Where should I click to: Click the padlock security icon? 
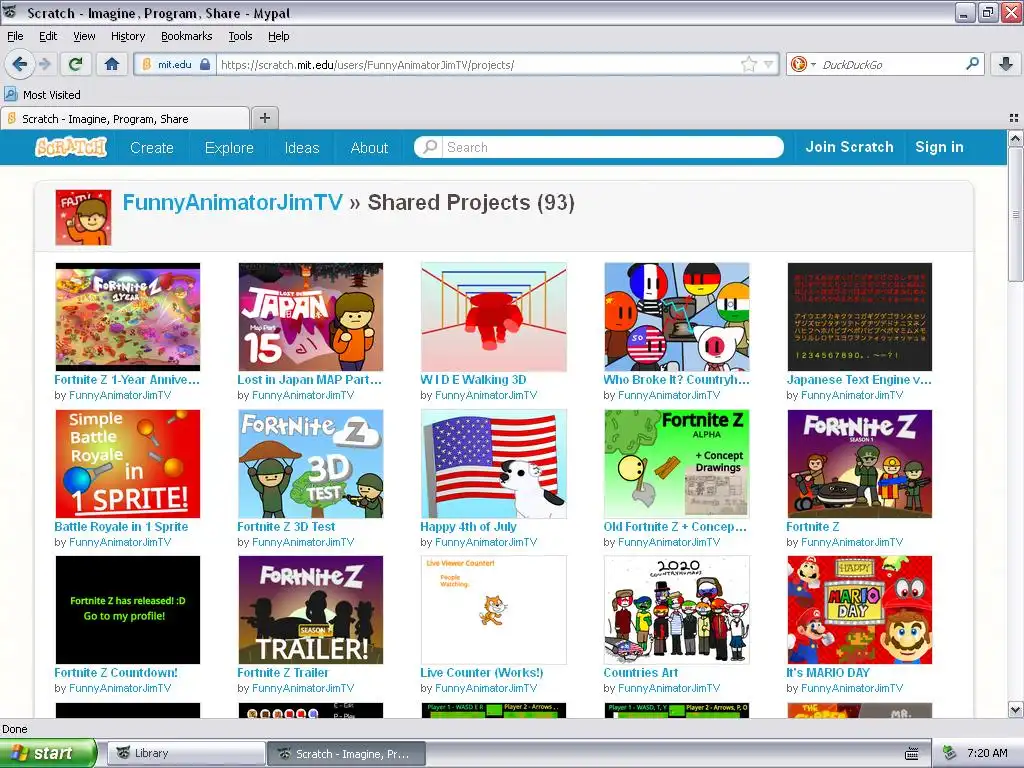(205, 64)
